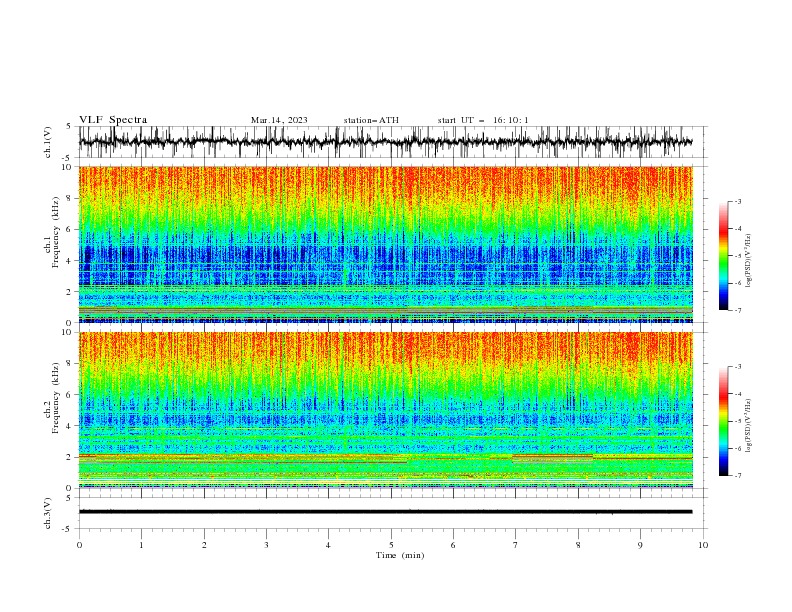Image resolution: width=792 pixels, height=612 pixels.
Task: Select the "start UT = 16:10:1" text
Action: (x=483, y=120)
